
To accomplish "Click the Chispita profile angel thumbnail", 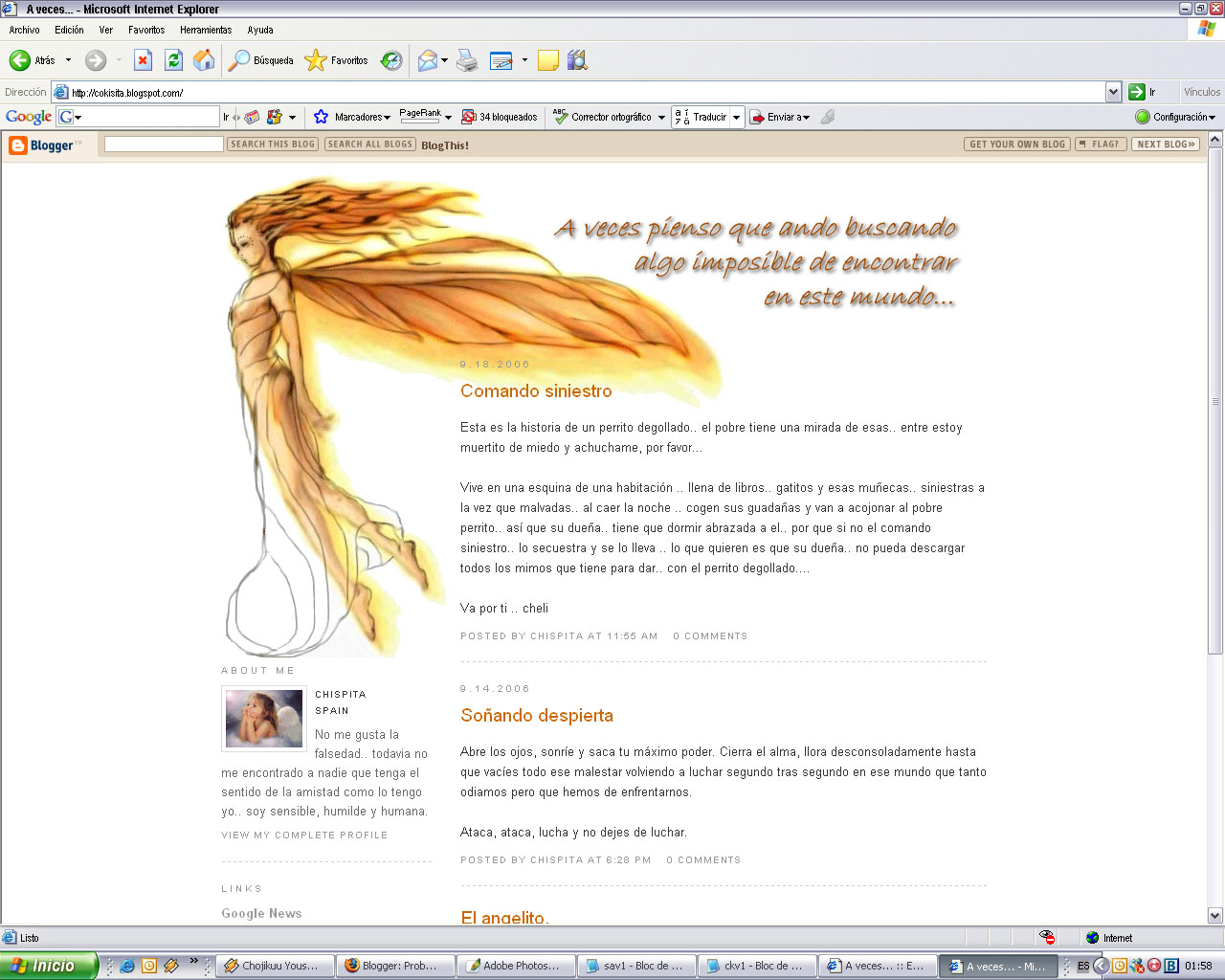I will [264, 719].
